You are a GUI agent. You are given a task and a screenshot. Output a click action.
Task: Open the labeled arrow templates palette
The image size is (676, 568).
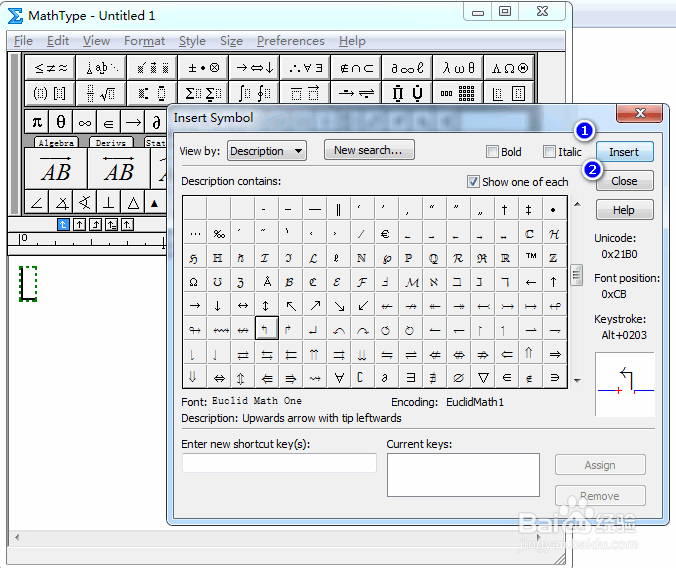coord(356,93)
